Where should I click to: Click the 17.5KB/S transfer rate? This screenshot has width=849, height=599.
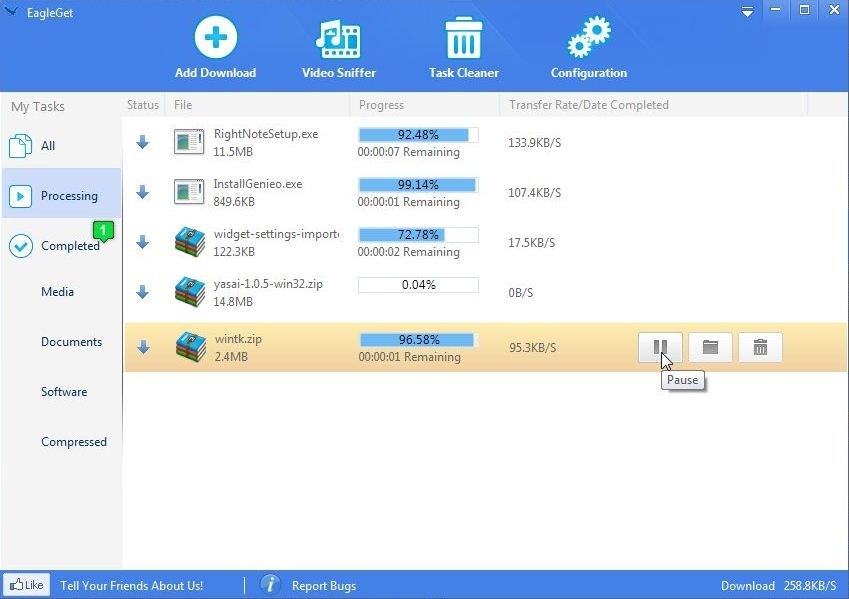point(531,242)
